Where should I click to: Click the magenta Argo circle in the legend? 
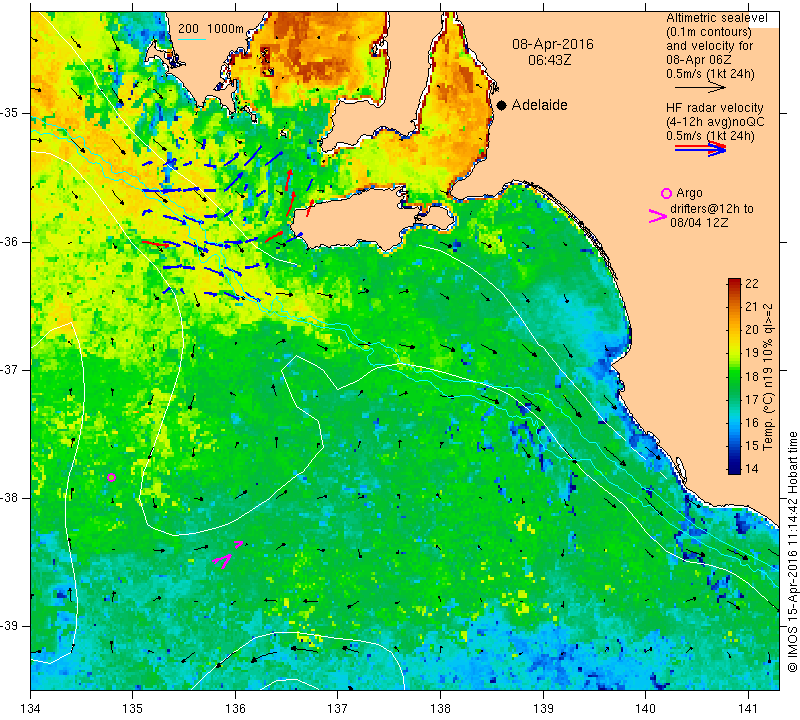tap(666, 193)
